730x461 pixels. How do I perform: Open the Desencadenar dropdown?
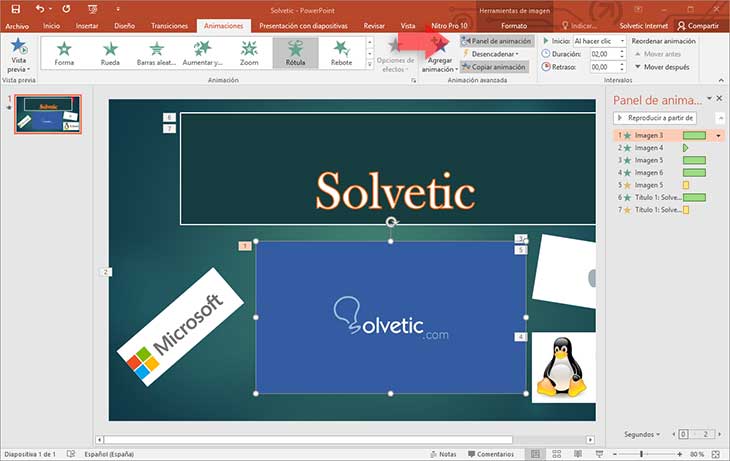point(491,54)
